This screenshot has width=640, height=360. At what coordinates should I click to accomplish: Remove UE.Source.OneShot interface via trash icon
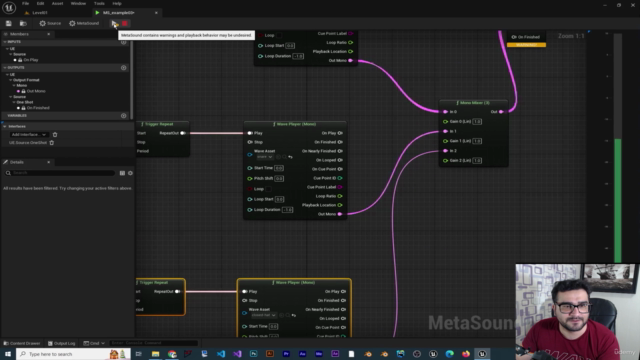52,143
